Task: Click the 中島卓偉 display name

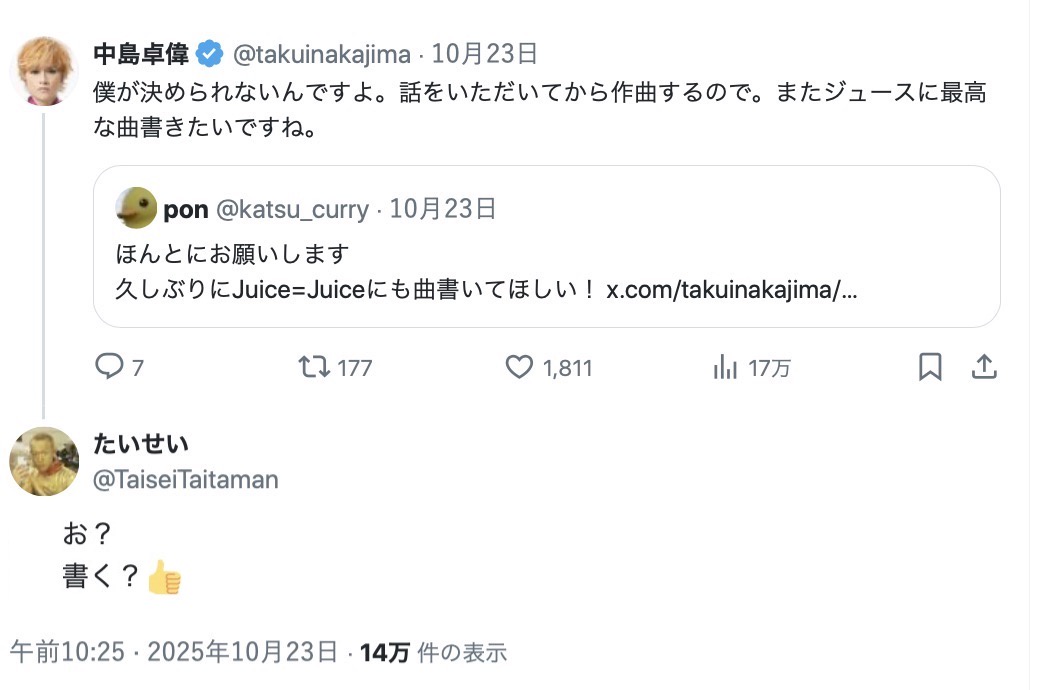Action: (x=141, y=53)
